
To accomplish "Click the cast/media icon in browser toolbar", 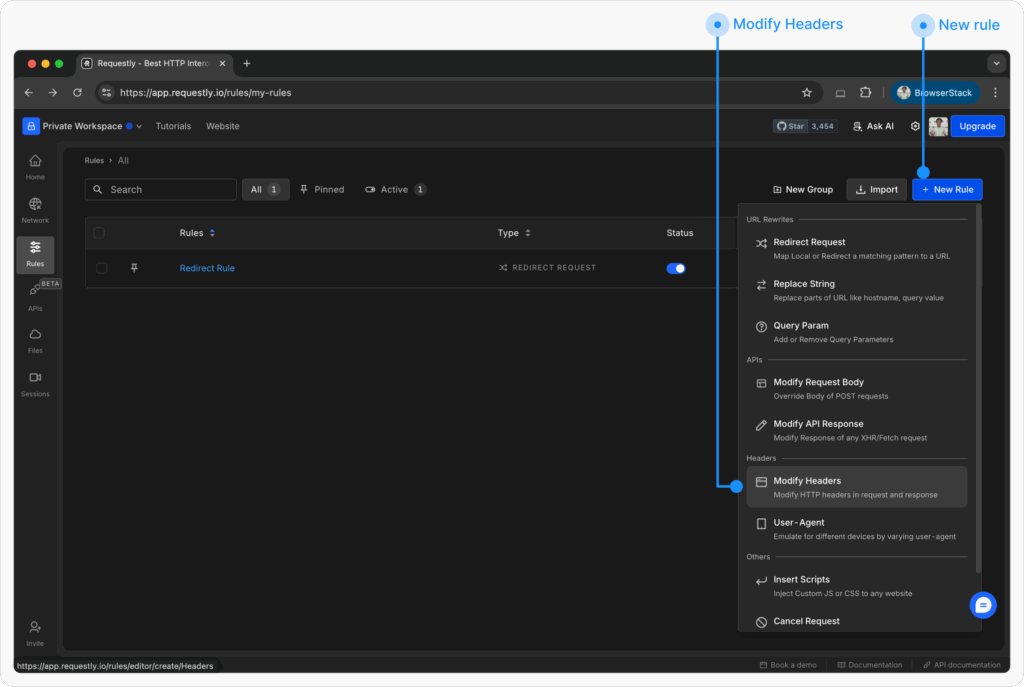I will (840, 93).
